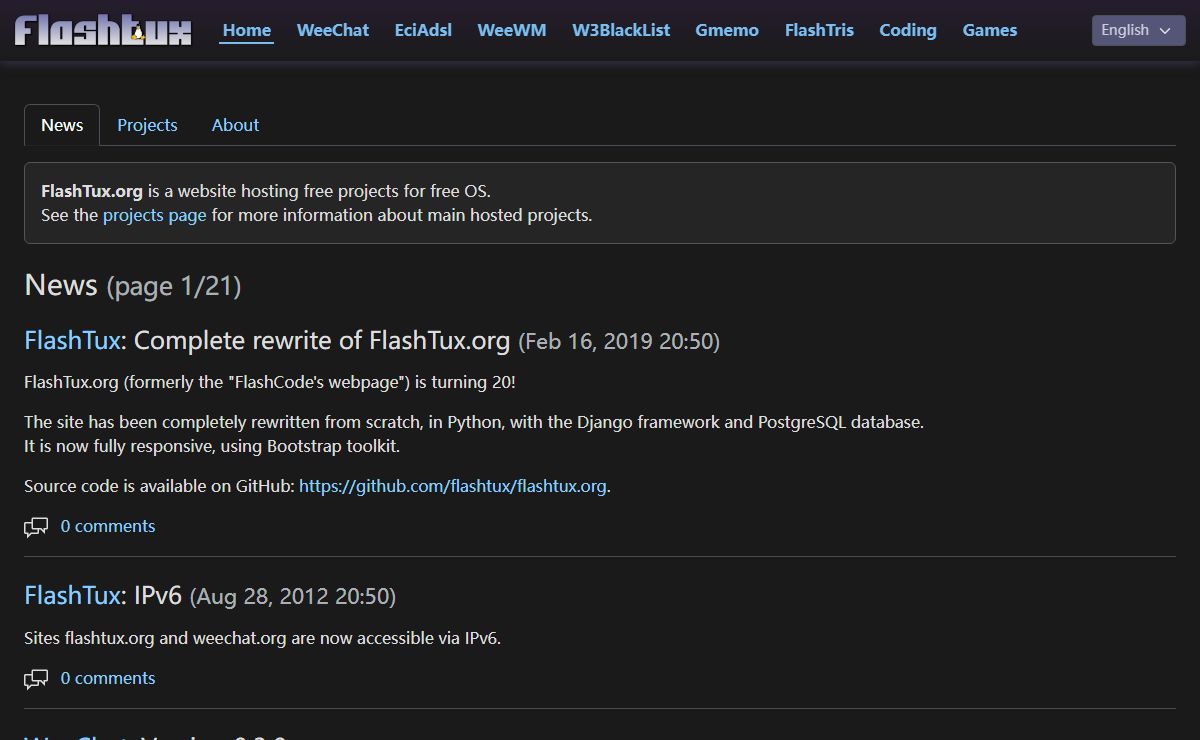This screenshot has height=740, width=1200.
Task: Click the date Feb 16, 2019 20:50
Action: click(x=619, y=341)
